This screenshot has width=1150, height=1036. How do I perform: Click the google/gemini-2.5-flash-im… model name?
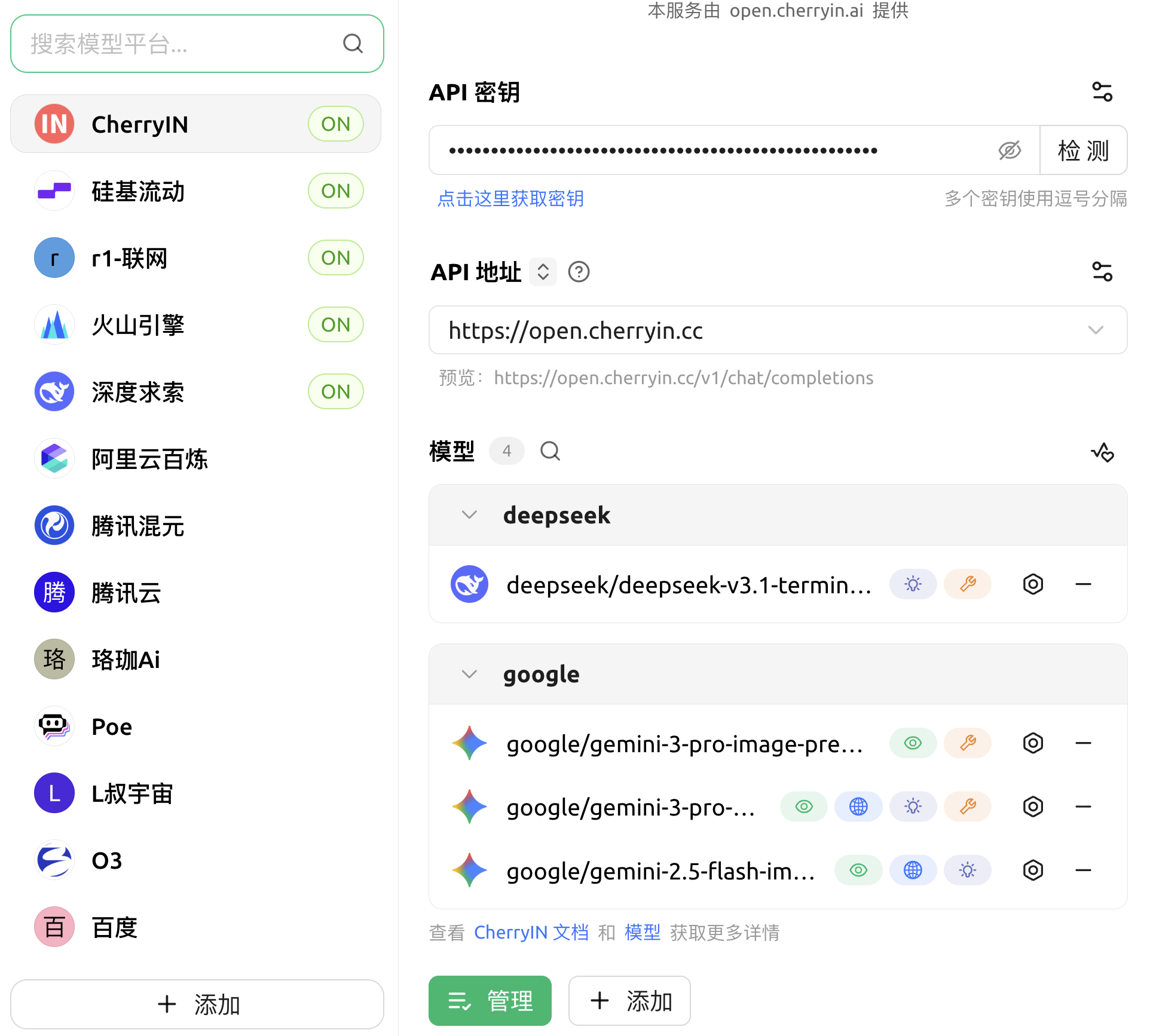click(660, 872)
